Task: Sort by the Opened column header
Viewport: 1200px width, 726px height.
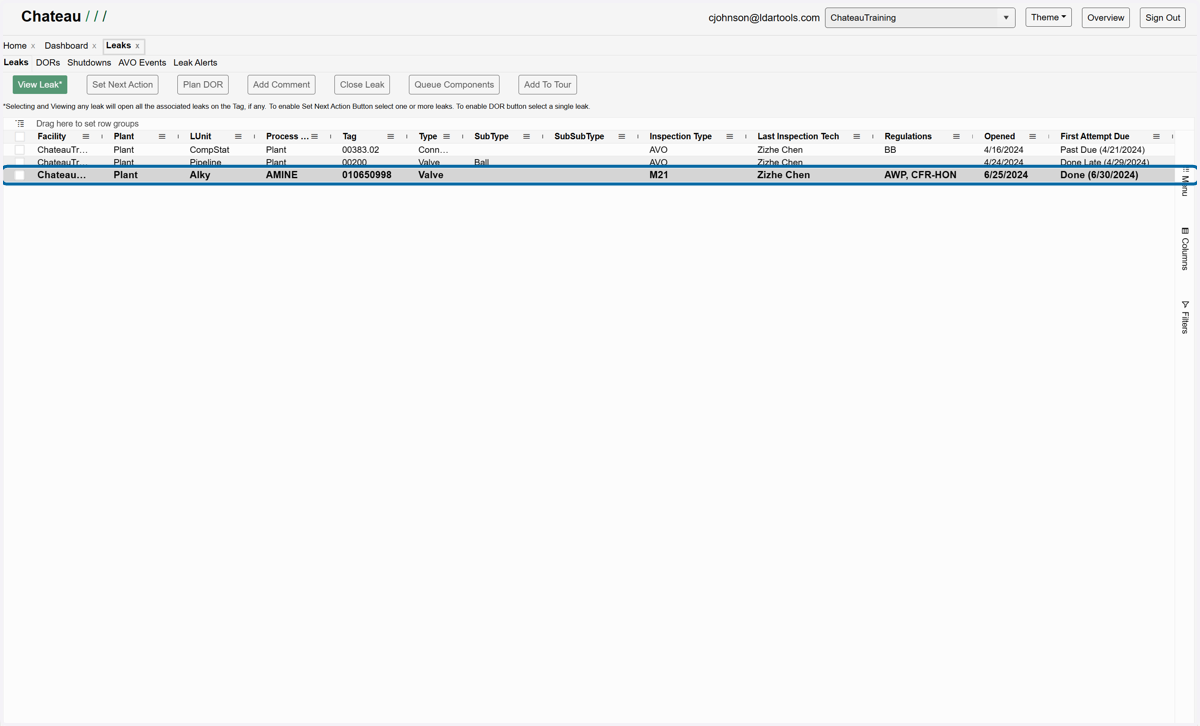Action: click(x=999, y=137)
